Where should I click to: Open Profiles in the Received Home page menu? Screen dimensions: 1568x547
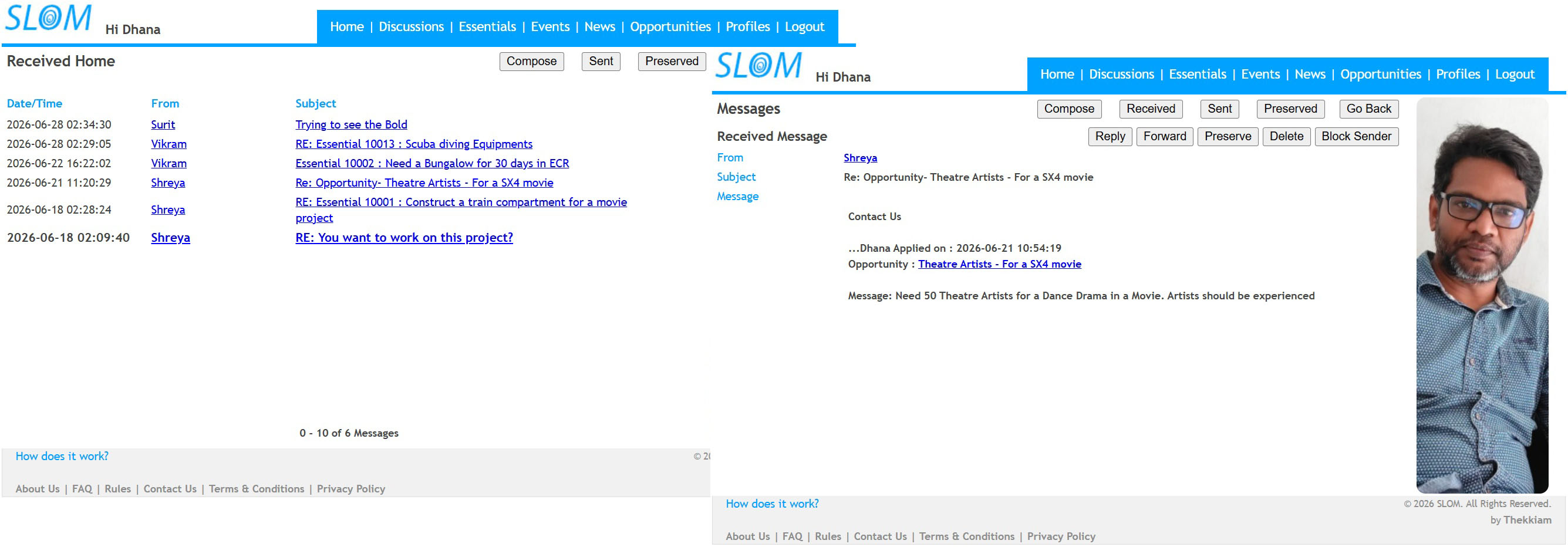pos(747,27)
